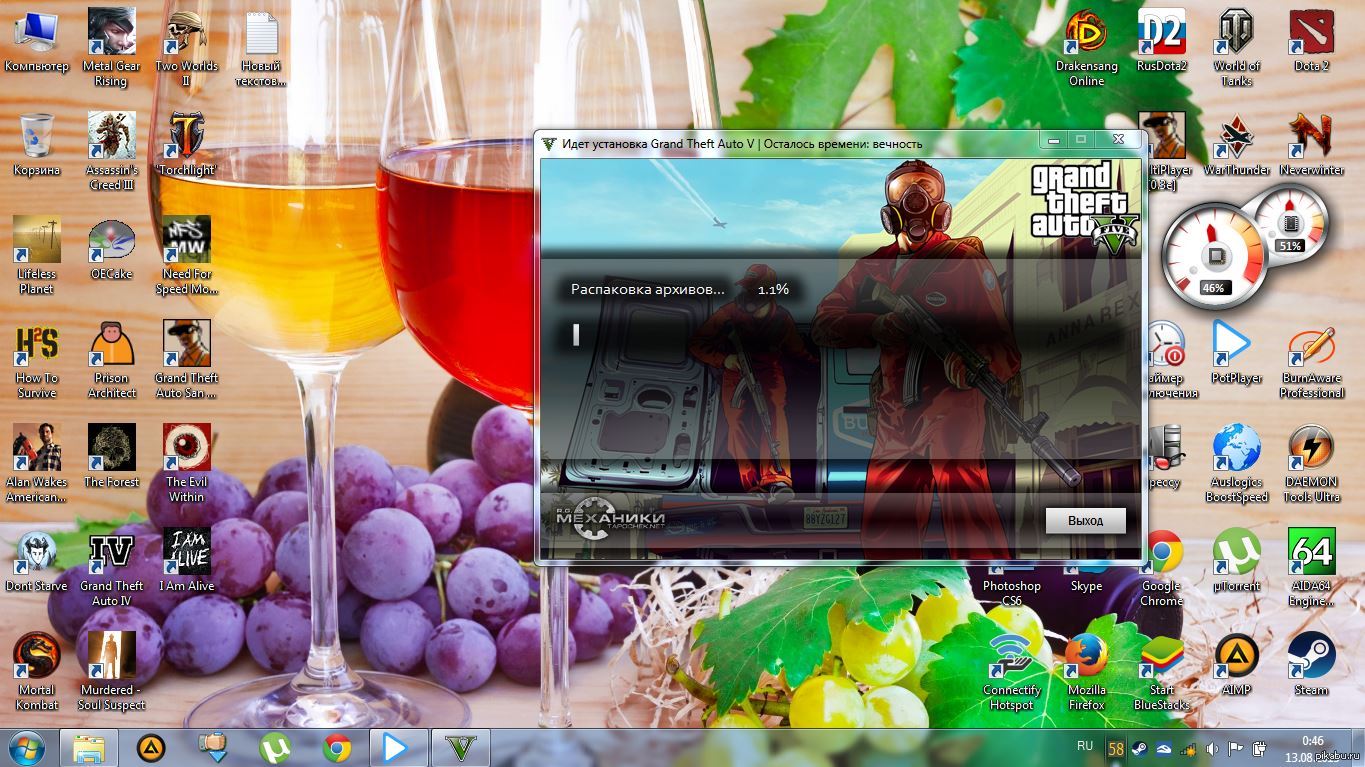1365x767 pixels.
Task: Select Mortal Kombat desktop shortcut
Action: point(37,672)
